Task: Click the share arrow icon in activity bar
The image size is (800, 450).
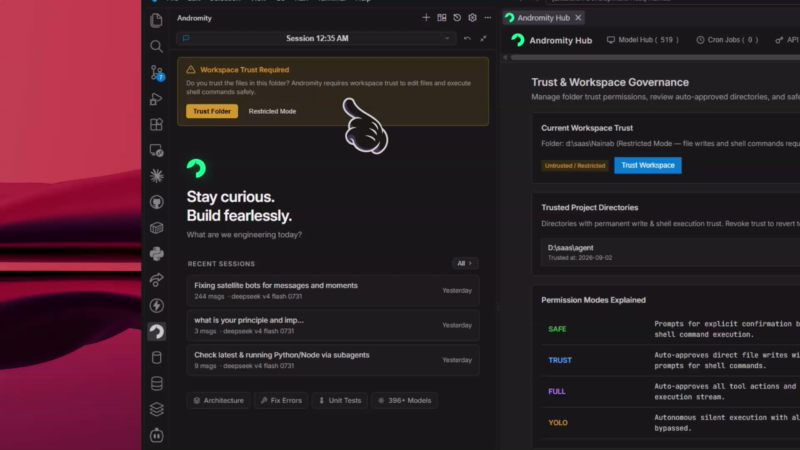Action: click(x=157, y=280)
